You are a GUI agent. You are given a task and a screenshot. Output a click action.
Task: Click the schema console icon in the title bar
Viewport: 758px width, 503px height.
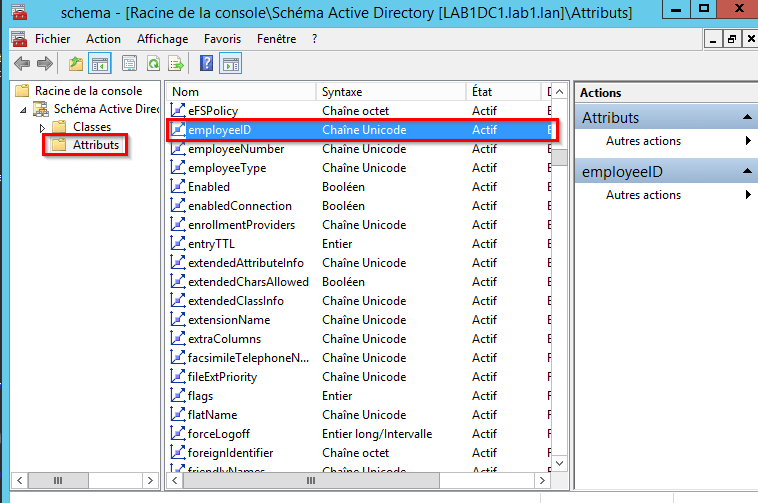click(19, 12)
